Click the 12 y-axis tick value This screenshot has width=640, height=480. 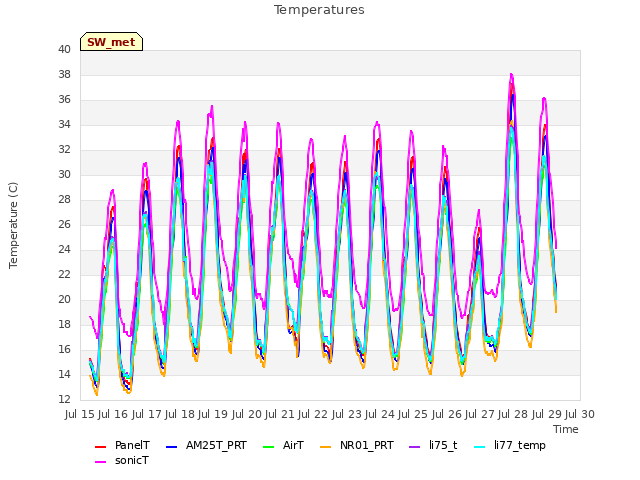pos(64,399)
